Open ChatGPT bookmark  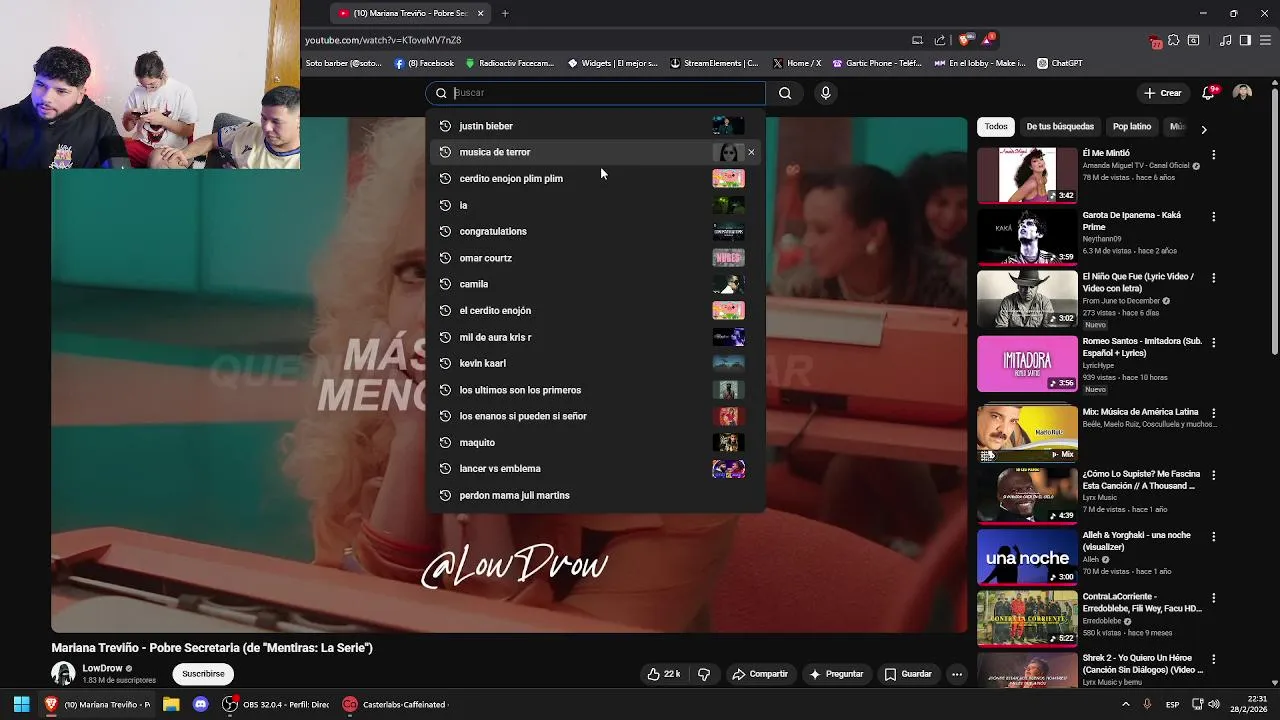pyautogui.click(x=1059, y=63)
